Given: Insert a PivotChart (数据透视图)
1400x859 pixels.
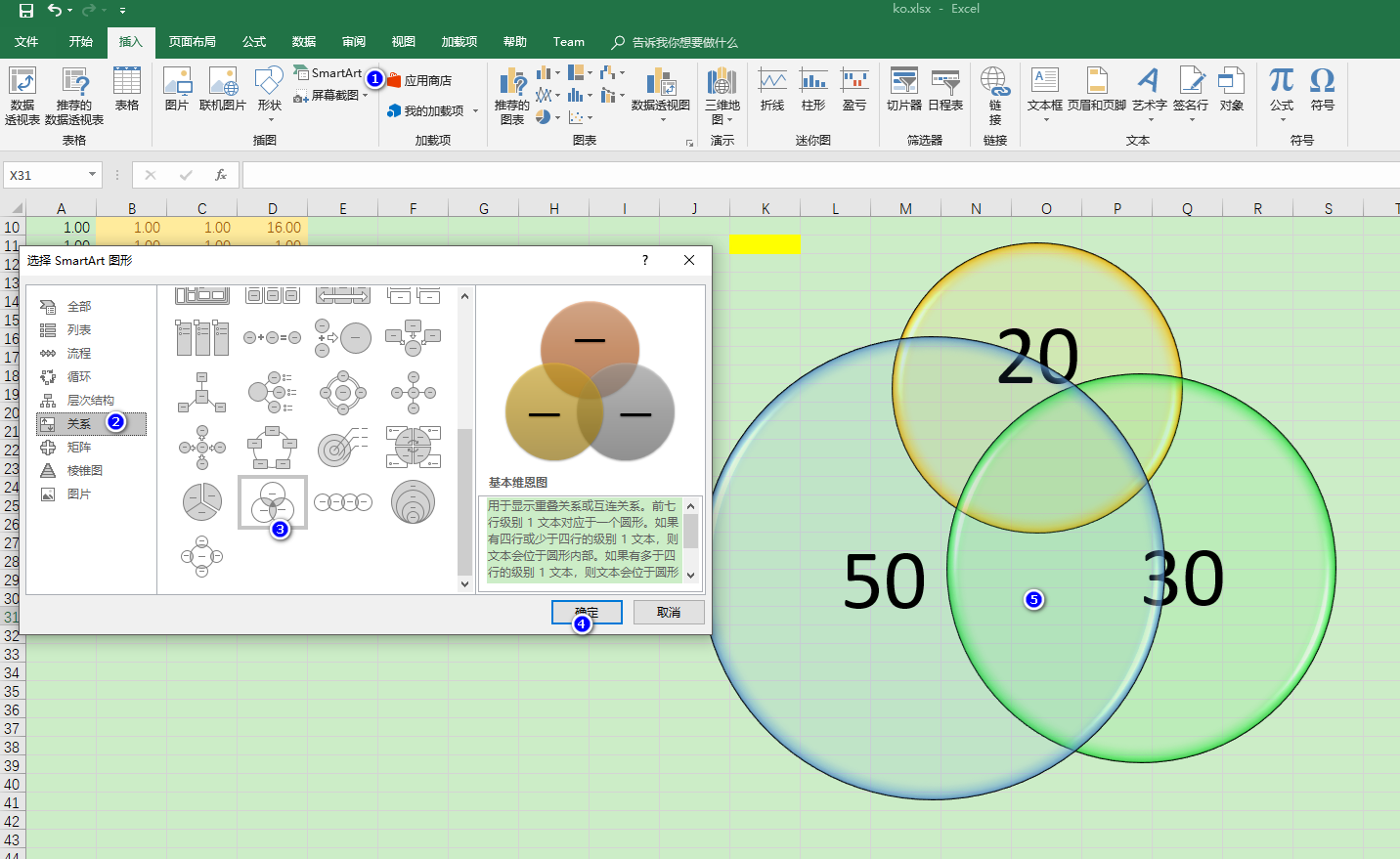Looking at the screenshot, I should tap(661, 94).
